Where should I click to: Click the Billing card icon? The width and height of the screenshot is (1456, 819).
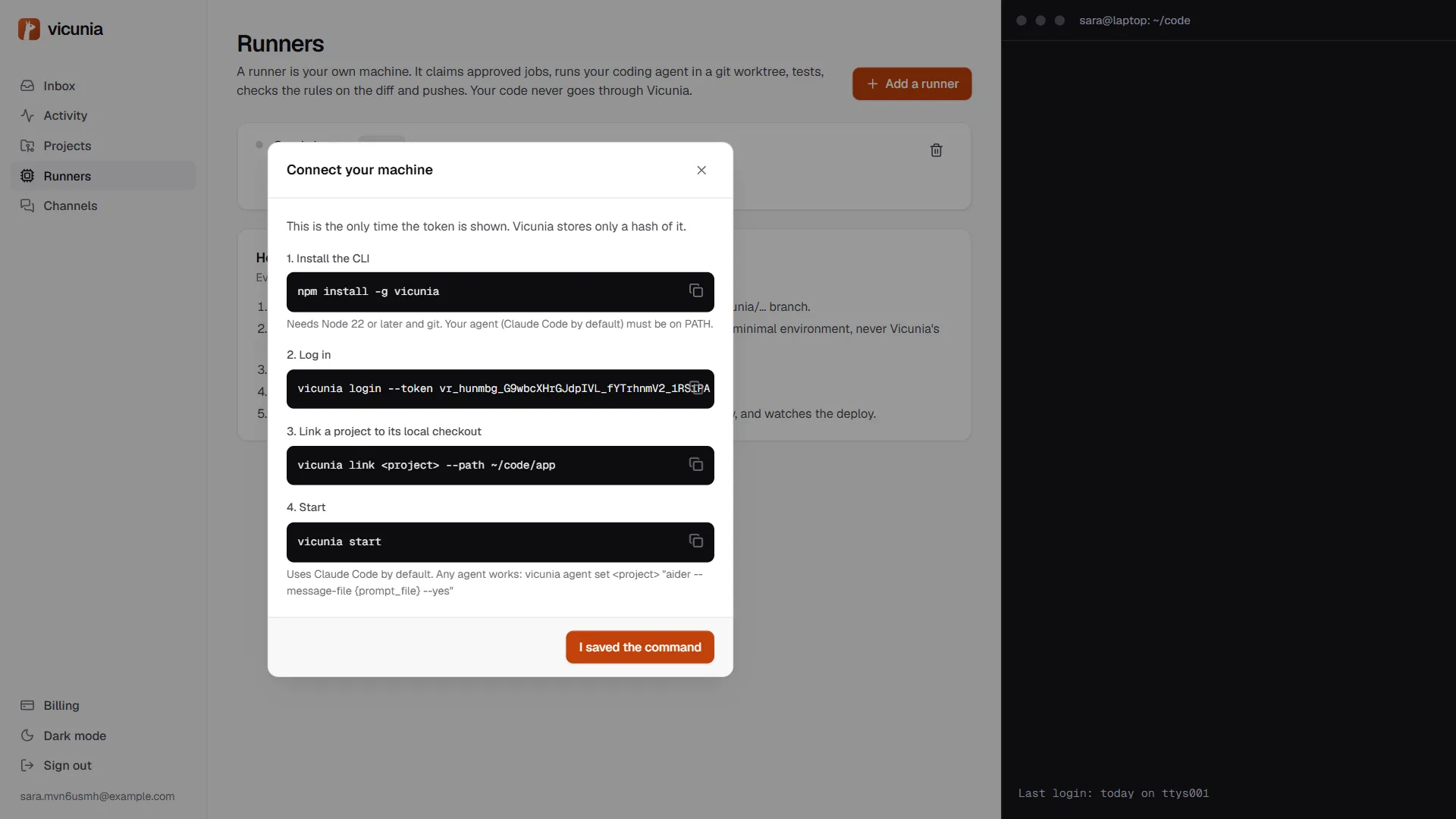click(27, 705)
